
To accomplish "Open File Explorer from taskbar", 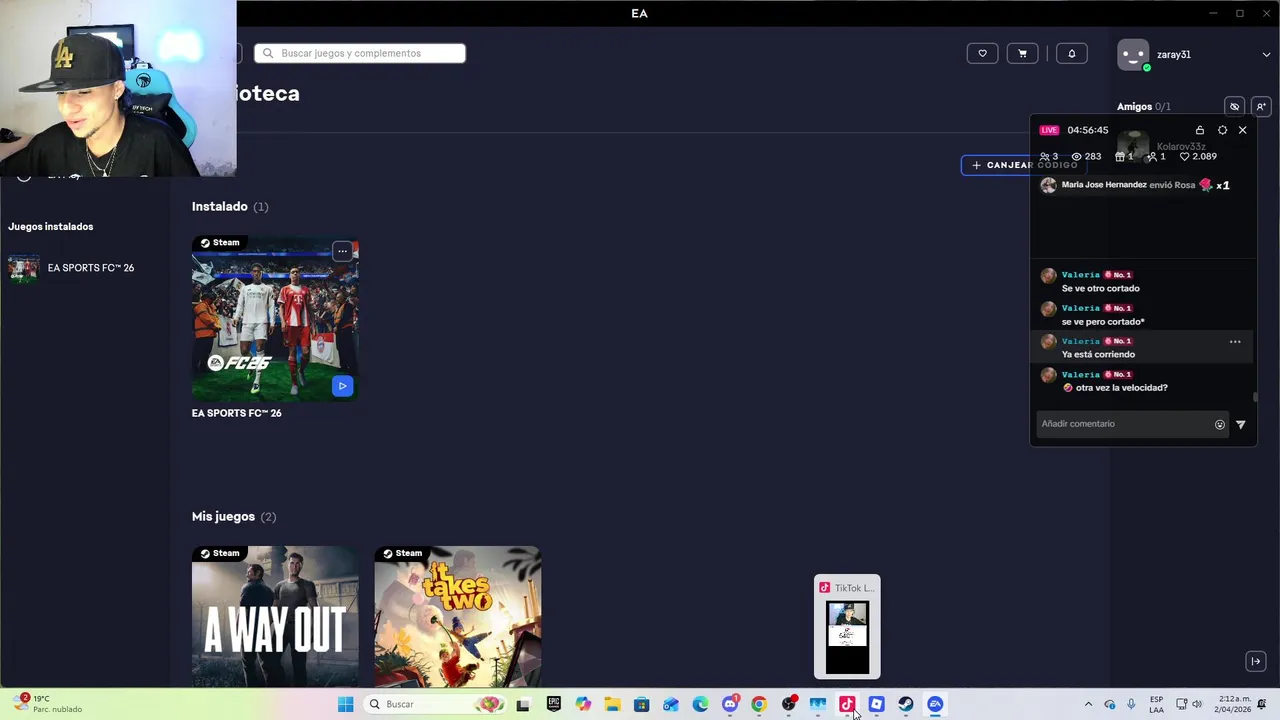I will (x=612, y=704).
